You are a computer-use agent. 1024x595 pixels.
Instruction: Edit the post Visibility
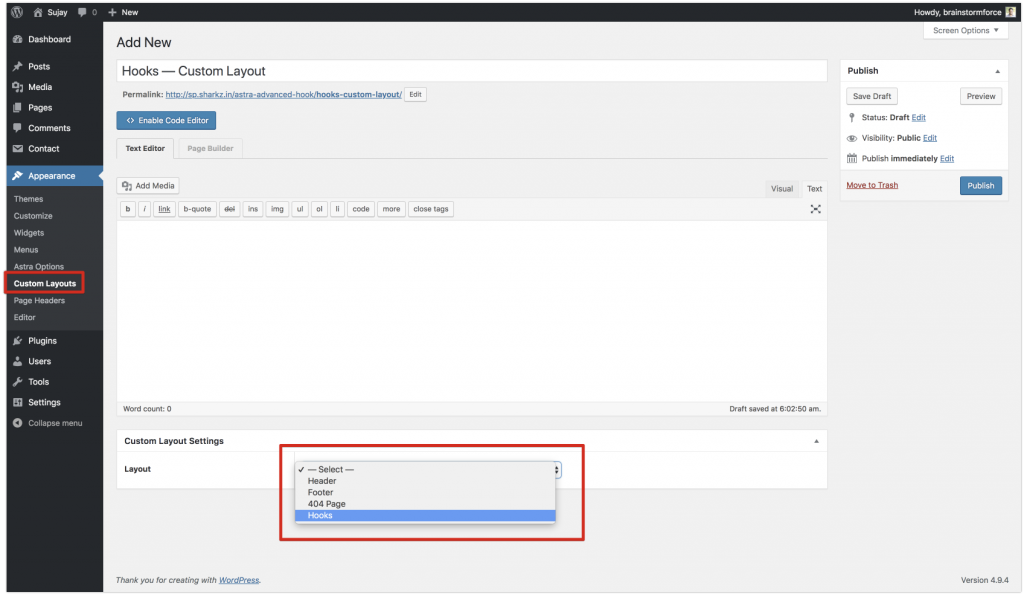pos(930,138)
